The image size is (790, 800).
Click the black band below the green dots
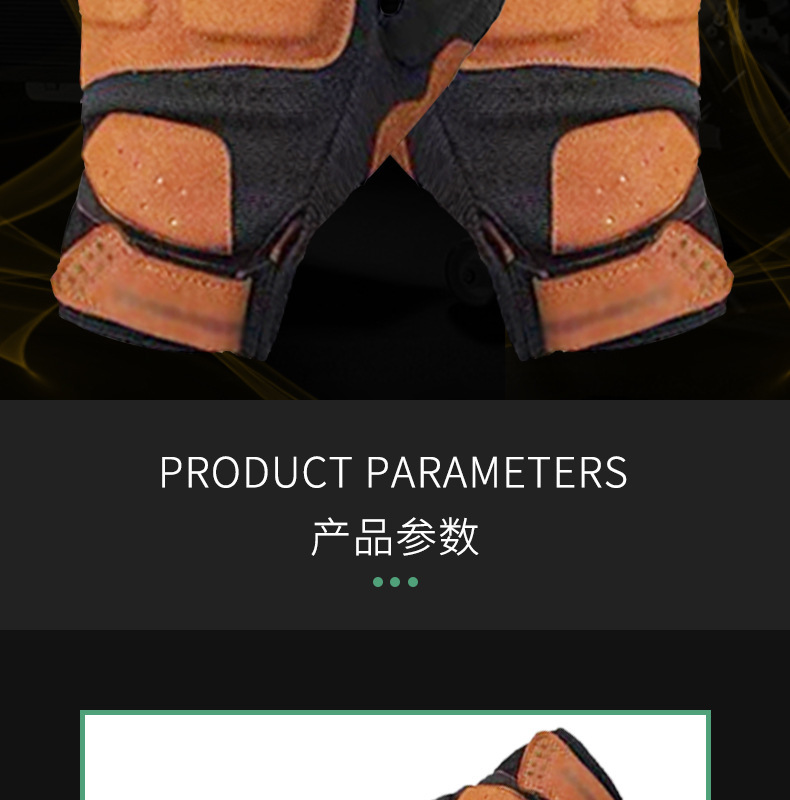pyautogui.click(x=395, y=668)
